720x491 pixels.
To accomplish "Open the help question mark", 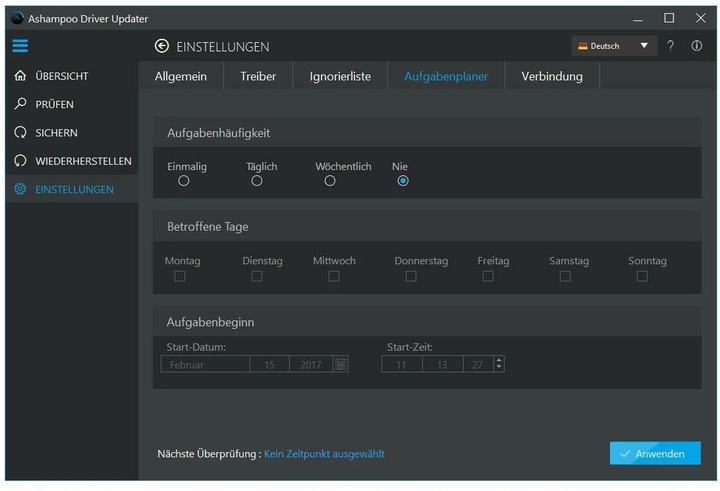I will tap(670, 45).
